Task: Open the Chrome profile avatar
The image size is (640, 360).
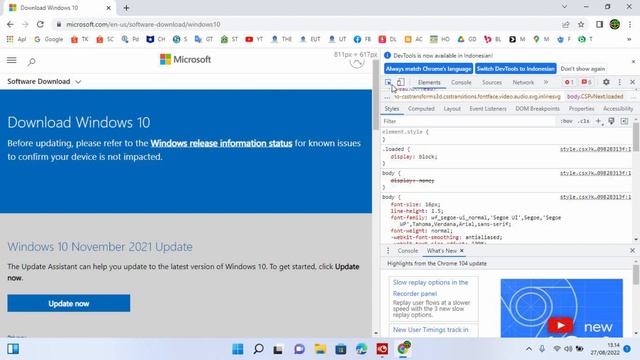Action: [615, 24]
